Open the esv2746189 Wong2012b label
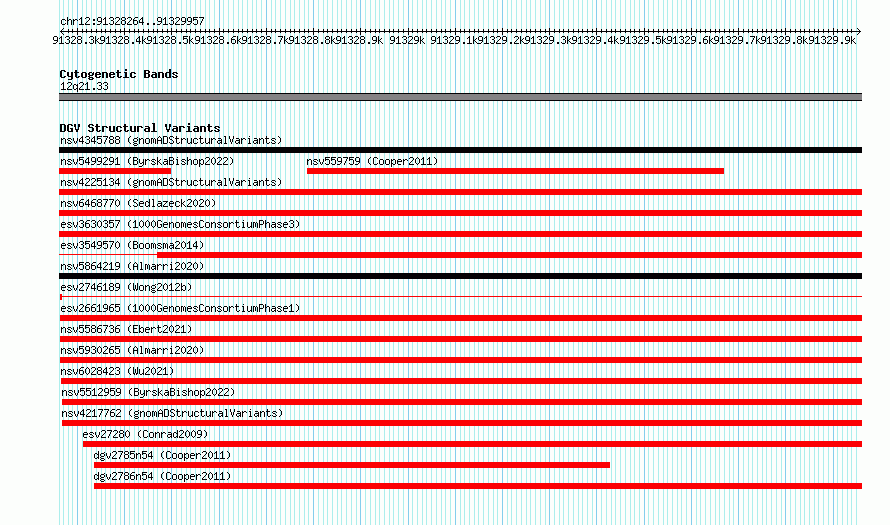The width and height of the screenshot is (890, 525). [126, 287]
